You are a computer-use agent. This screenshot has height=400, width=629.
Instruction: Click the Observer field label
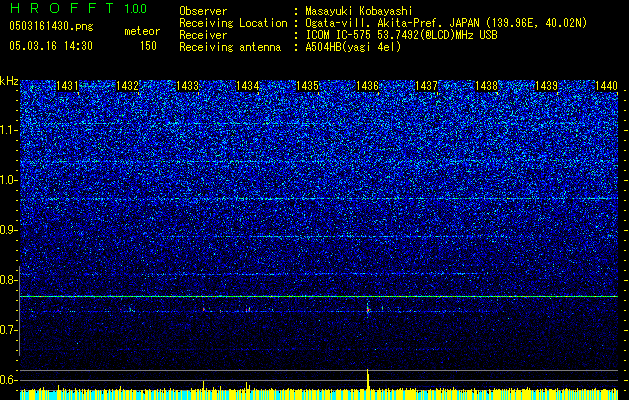click(203, 11)
